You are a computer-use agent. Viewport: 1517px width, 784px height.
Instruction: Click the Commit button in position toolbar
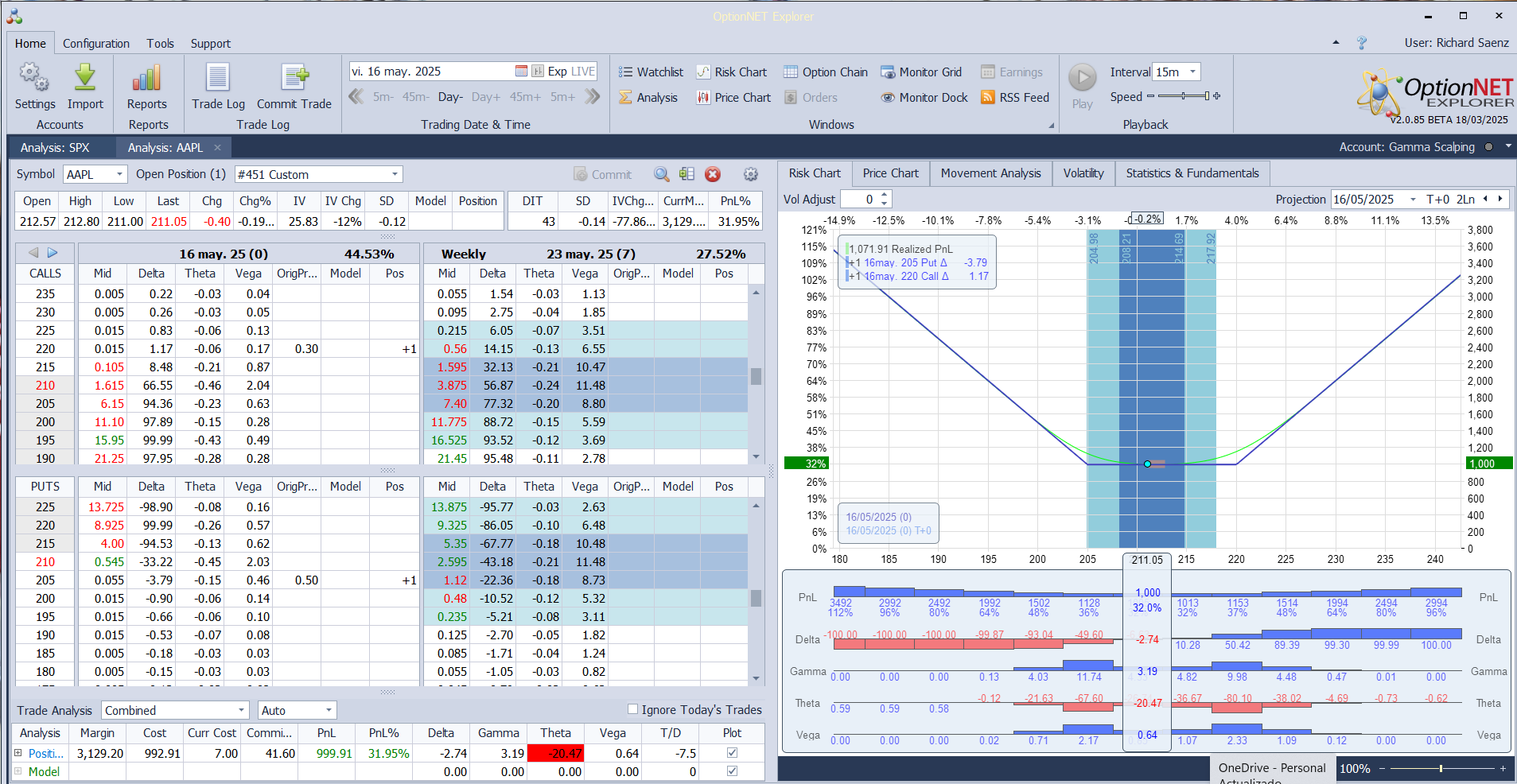[602, 174]
